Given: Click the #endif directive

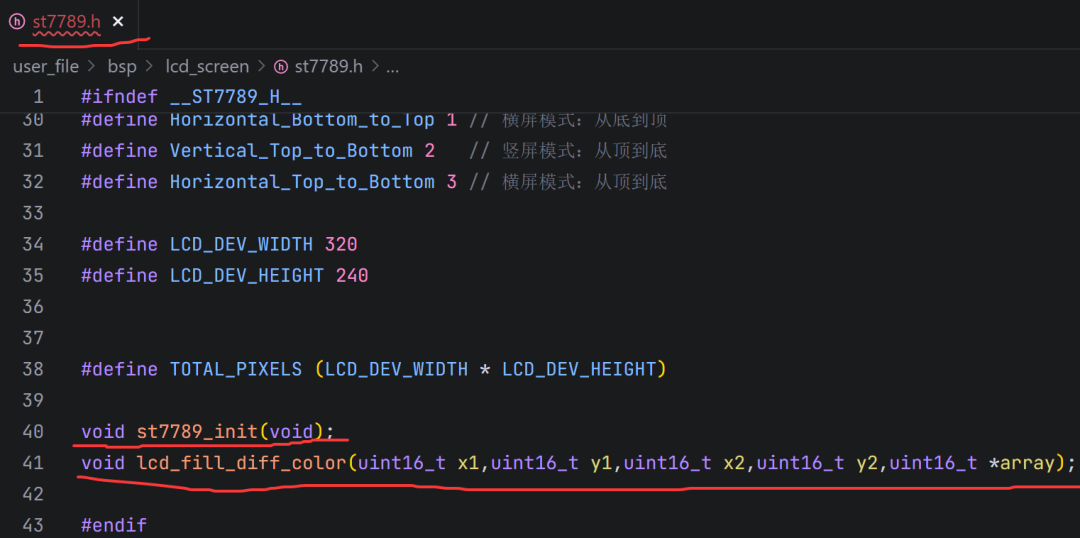Looking at the screenshot, I should tap(114, 526).
